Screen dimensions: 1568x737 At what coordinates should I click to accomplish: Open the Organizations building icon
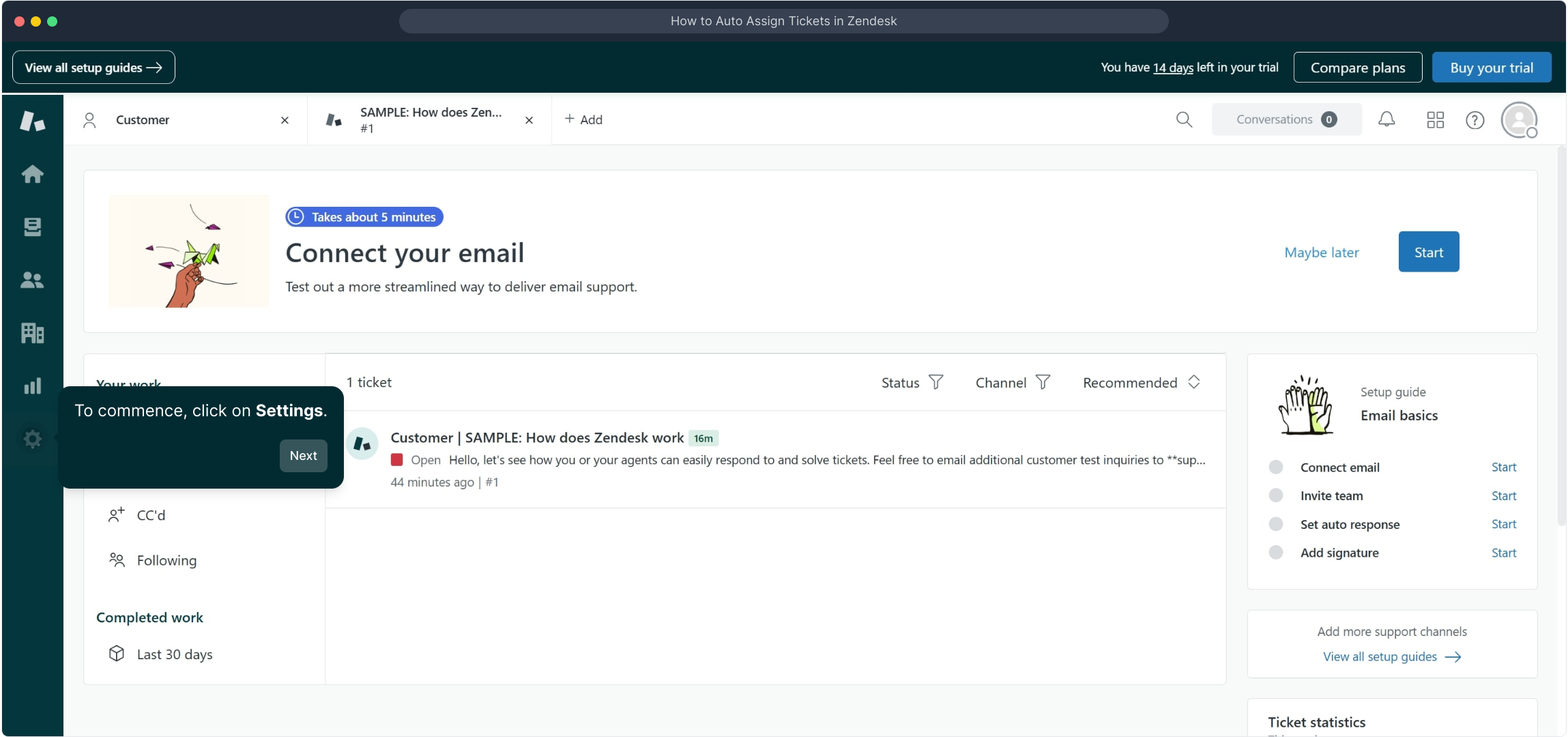pos(32,333)
